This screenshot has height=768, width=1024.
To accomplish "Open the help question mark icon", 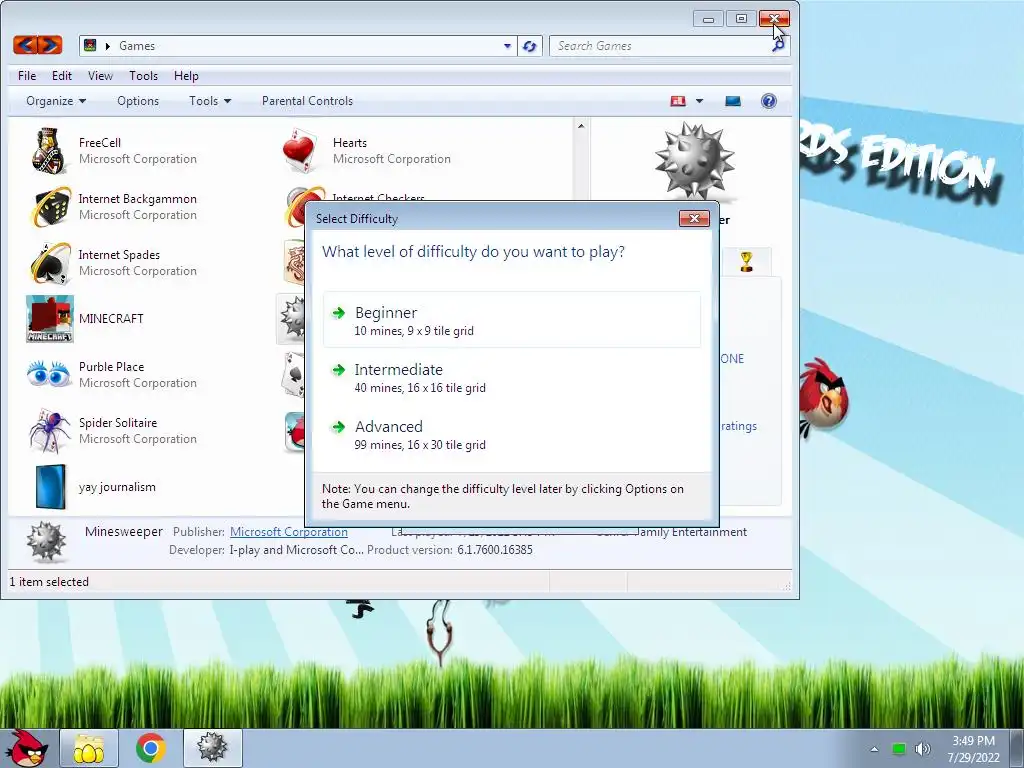I will click(769, 101).
